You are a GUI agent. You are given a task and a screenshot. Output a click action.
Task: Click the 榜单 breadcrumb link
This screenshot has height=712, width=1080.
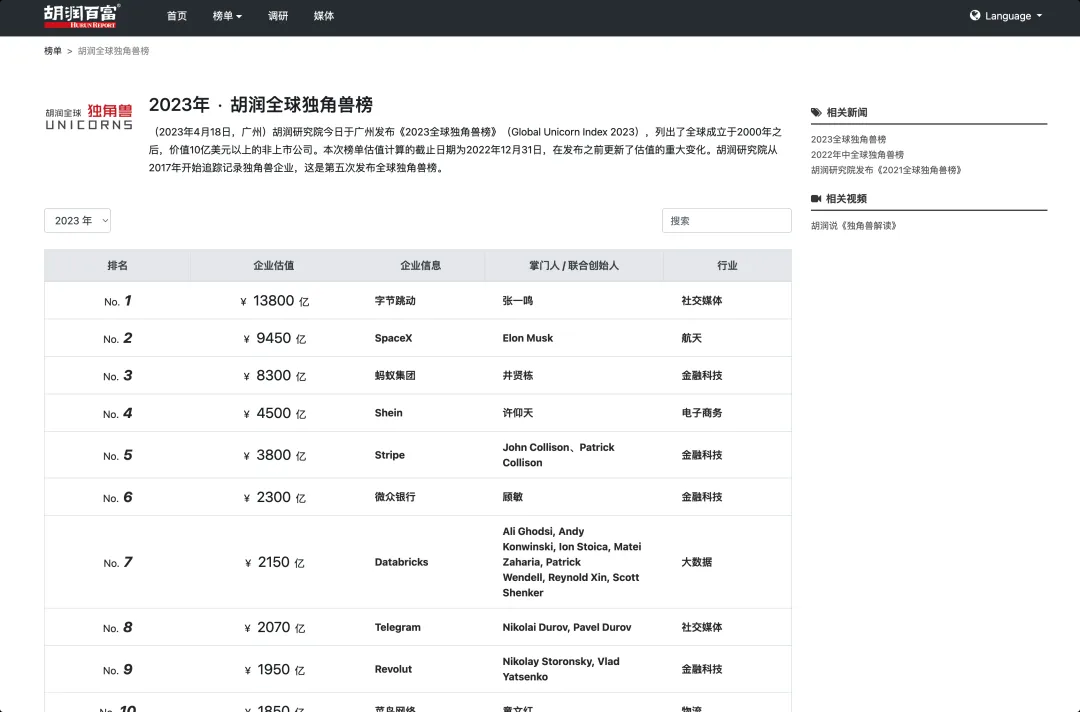(53, 51)
